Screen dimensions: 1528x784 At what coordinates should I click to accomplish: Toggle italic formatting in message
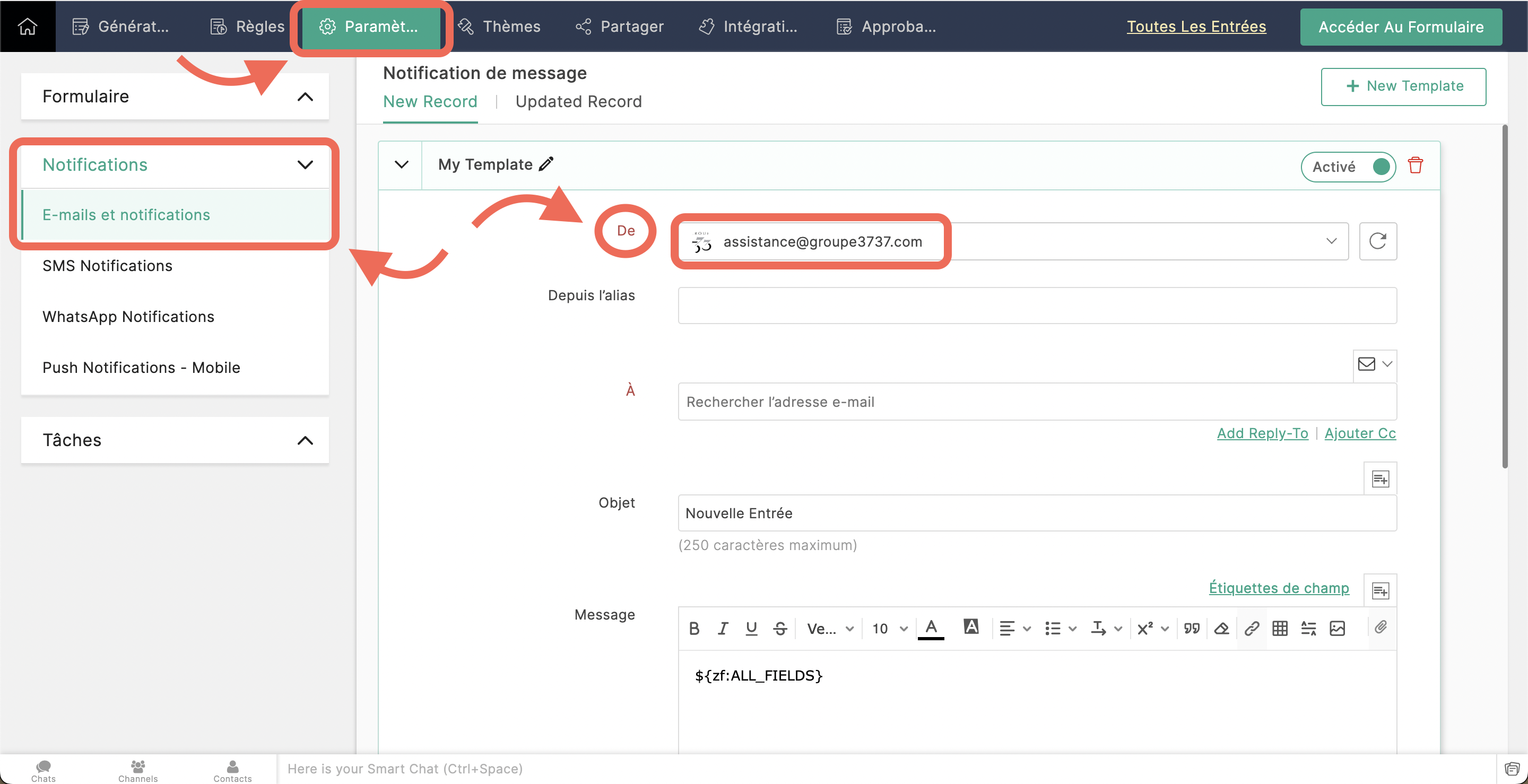(723, 628)
